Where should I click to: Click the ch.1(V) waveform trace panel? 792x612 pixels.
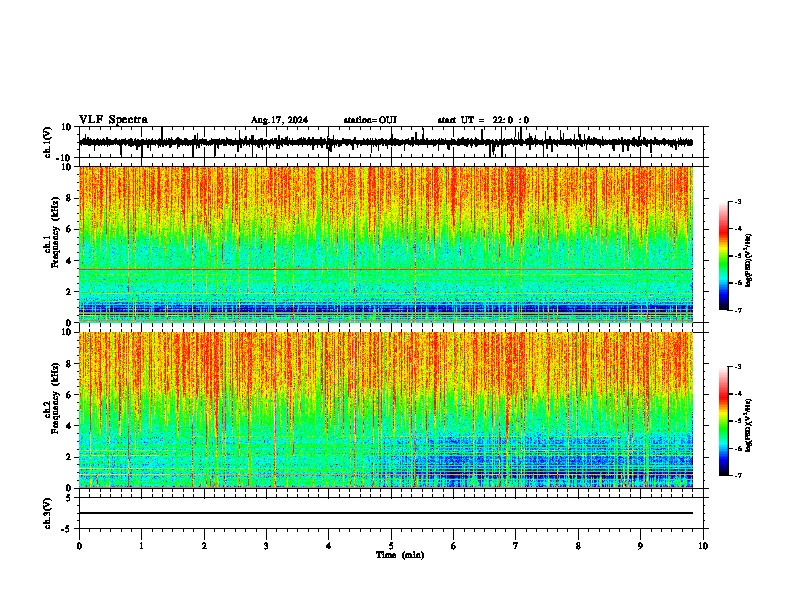point(391,142)
